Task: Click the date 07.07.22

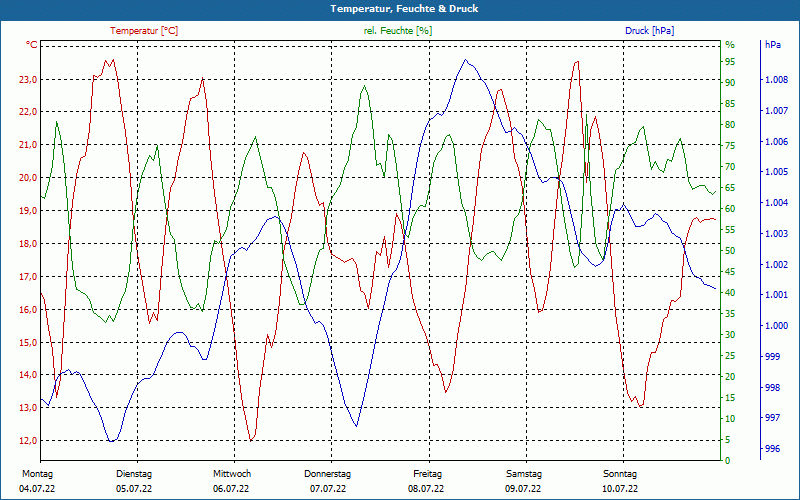Action: (328, 489)
